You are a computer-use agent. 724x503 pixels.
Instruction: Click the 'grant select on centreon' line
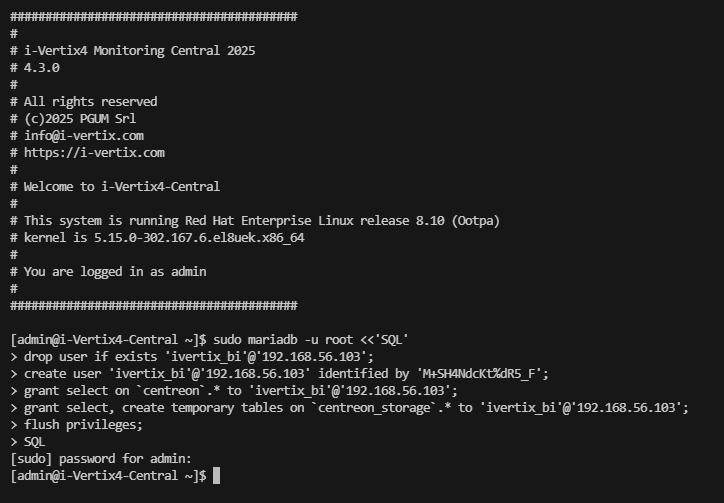[234, 391]
